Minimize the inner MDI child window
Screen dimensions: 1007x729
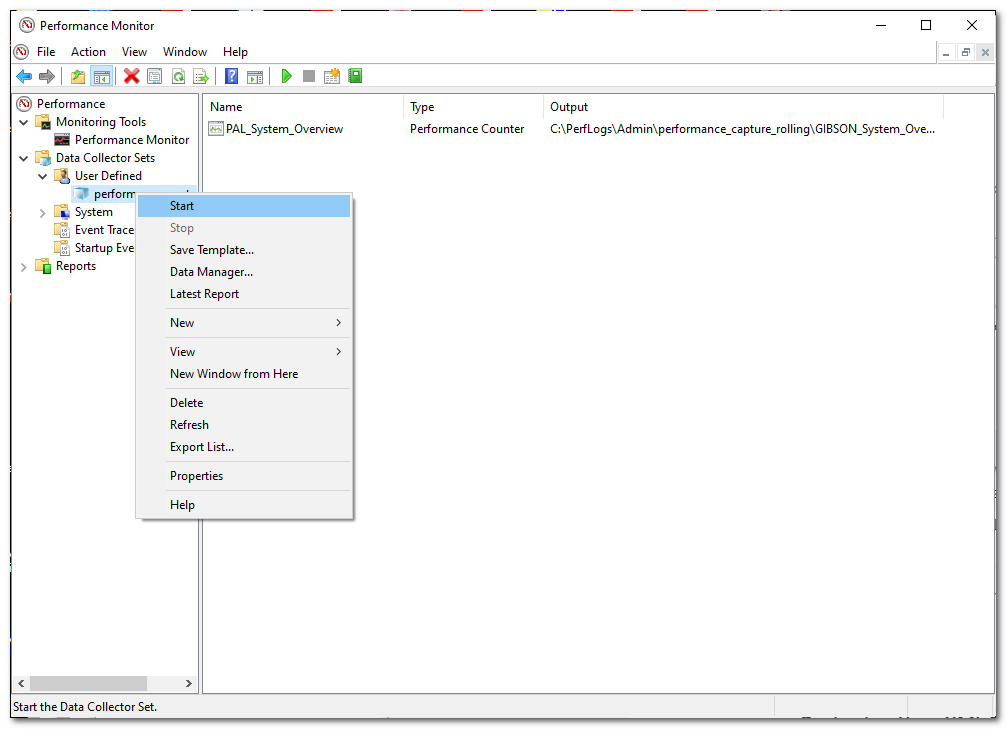point(946,52)
